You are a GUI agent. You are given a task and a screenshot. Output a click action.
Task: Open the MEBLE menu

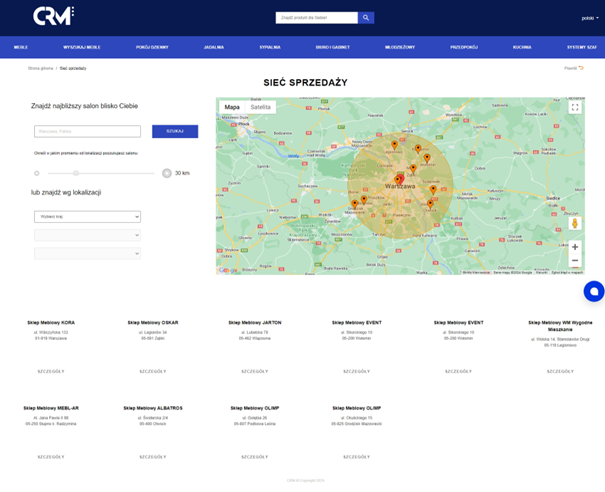(21, 47)
